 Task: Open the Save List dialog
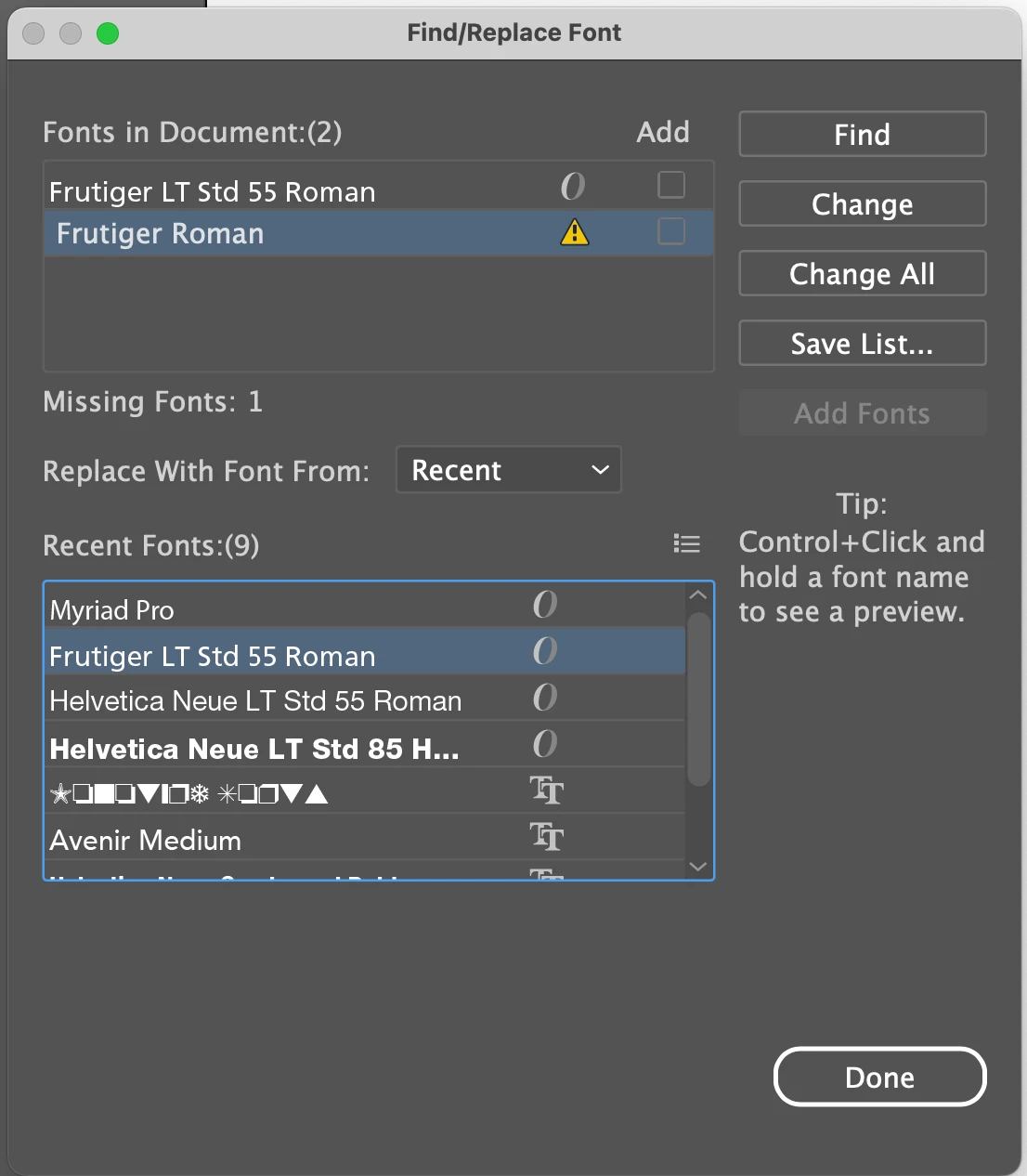pos(862,344)
